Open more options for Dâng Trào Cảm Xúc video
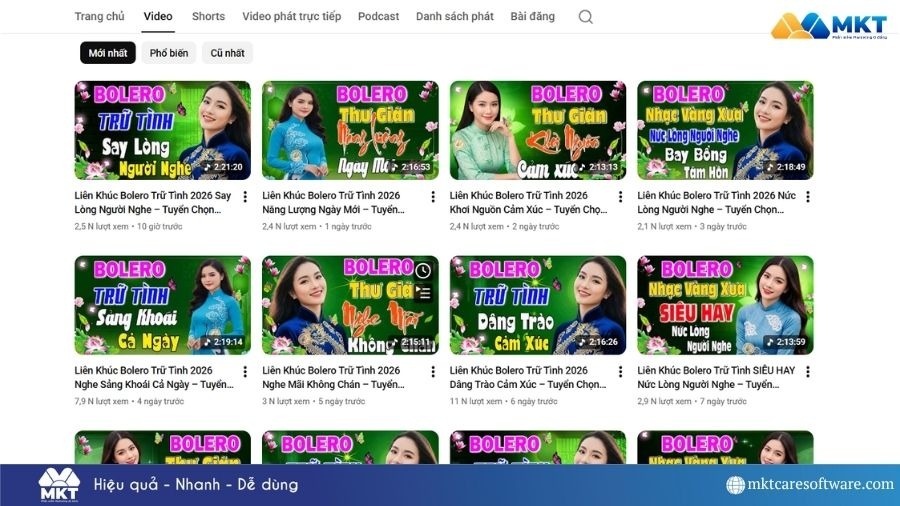This screenshot has height=506, width=900. pyautogui.click(x=620, y=372)
